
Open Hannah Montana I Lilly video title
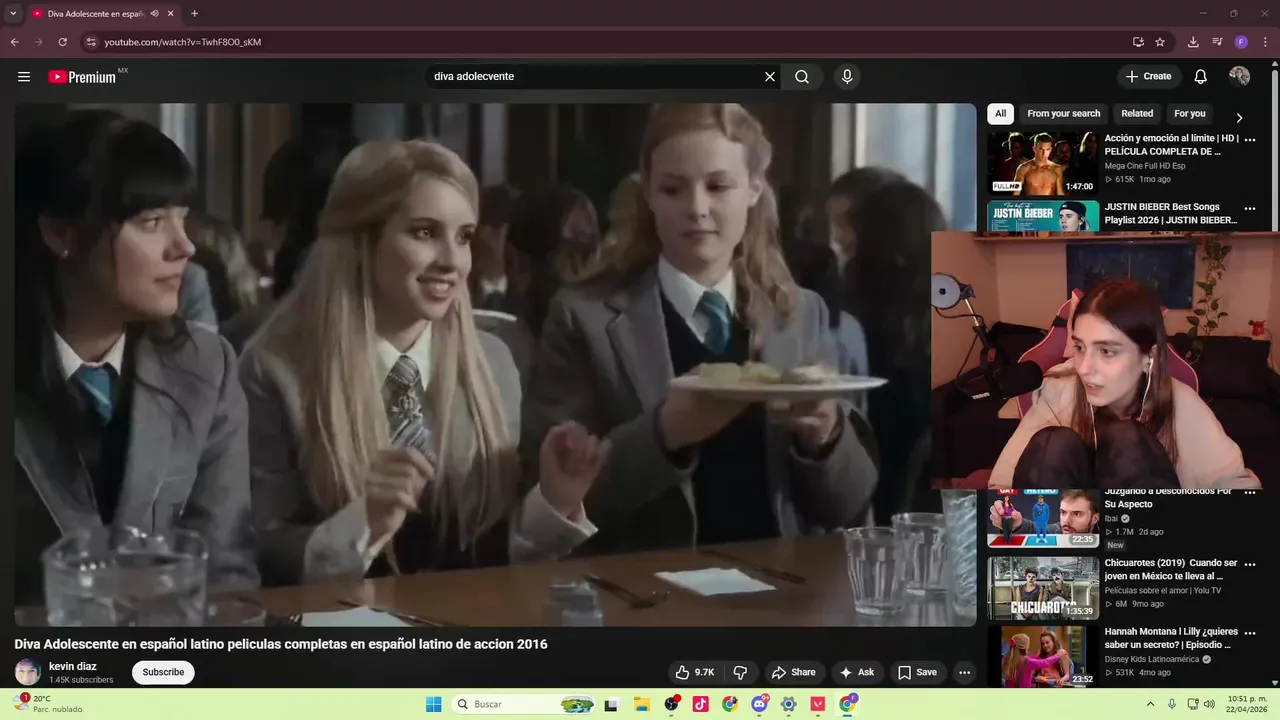[x=1171, y=638]
